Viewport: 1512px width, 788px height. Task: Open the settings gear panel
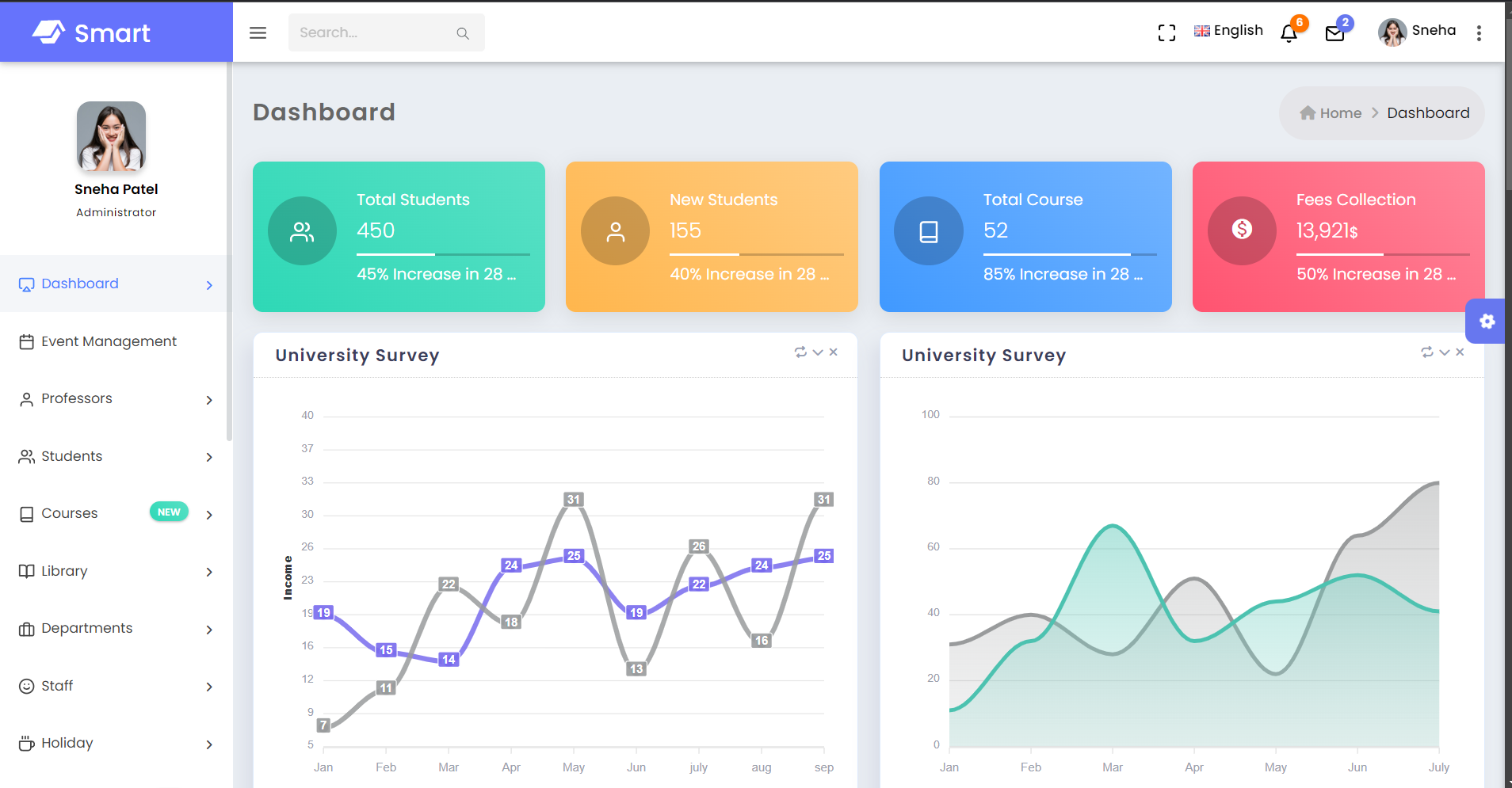[x=1487, y=321]
